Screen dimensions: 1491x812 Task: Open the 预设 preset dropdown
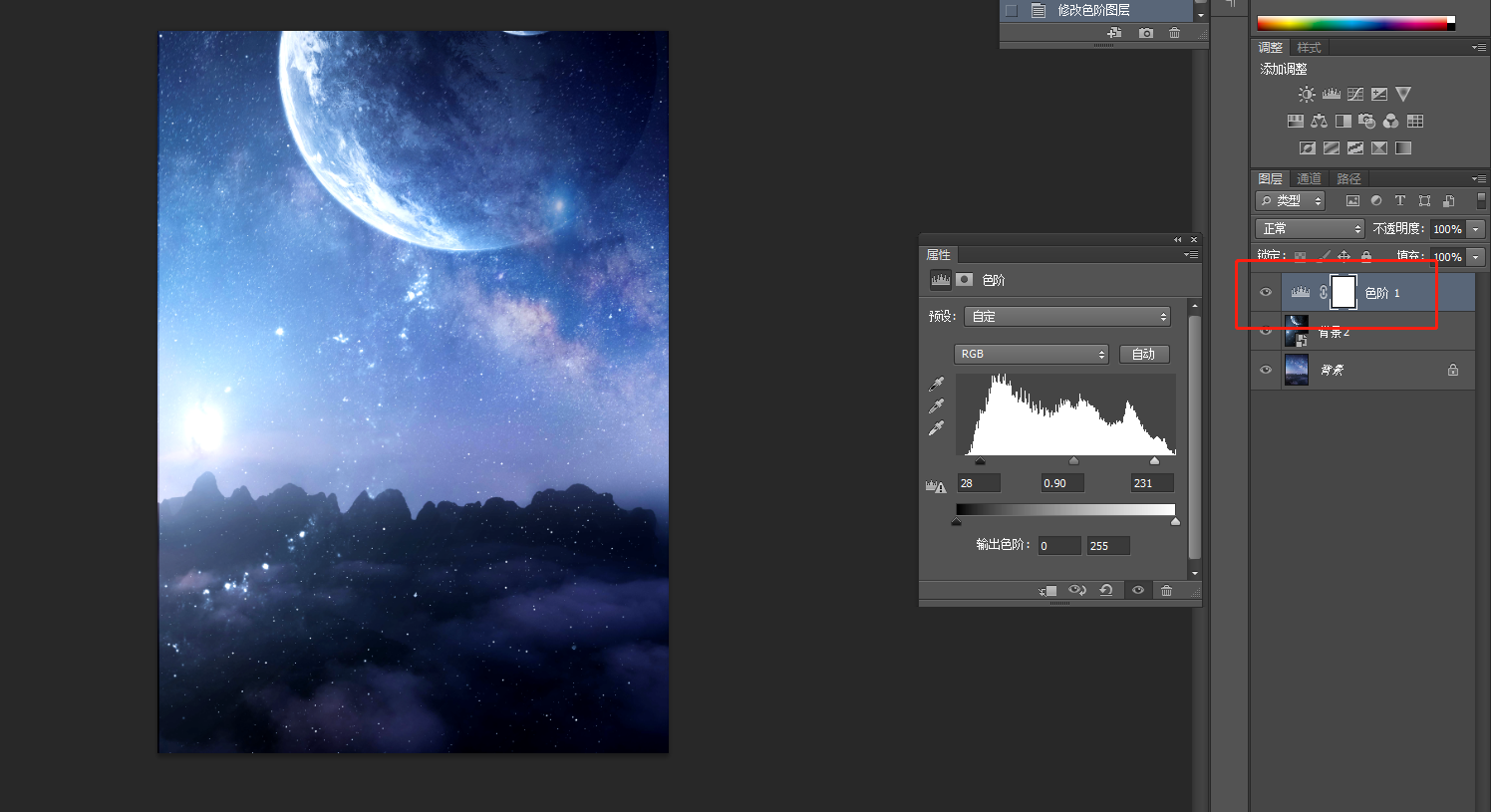1066,316
